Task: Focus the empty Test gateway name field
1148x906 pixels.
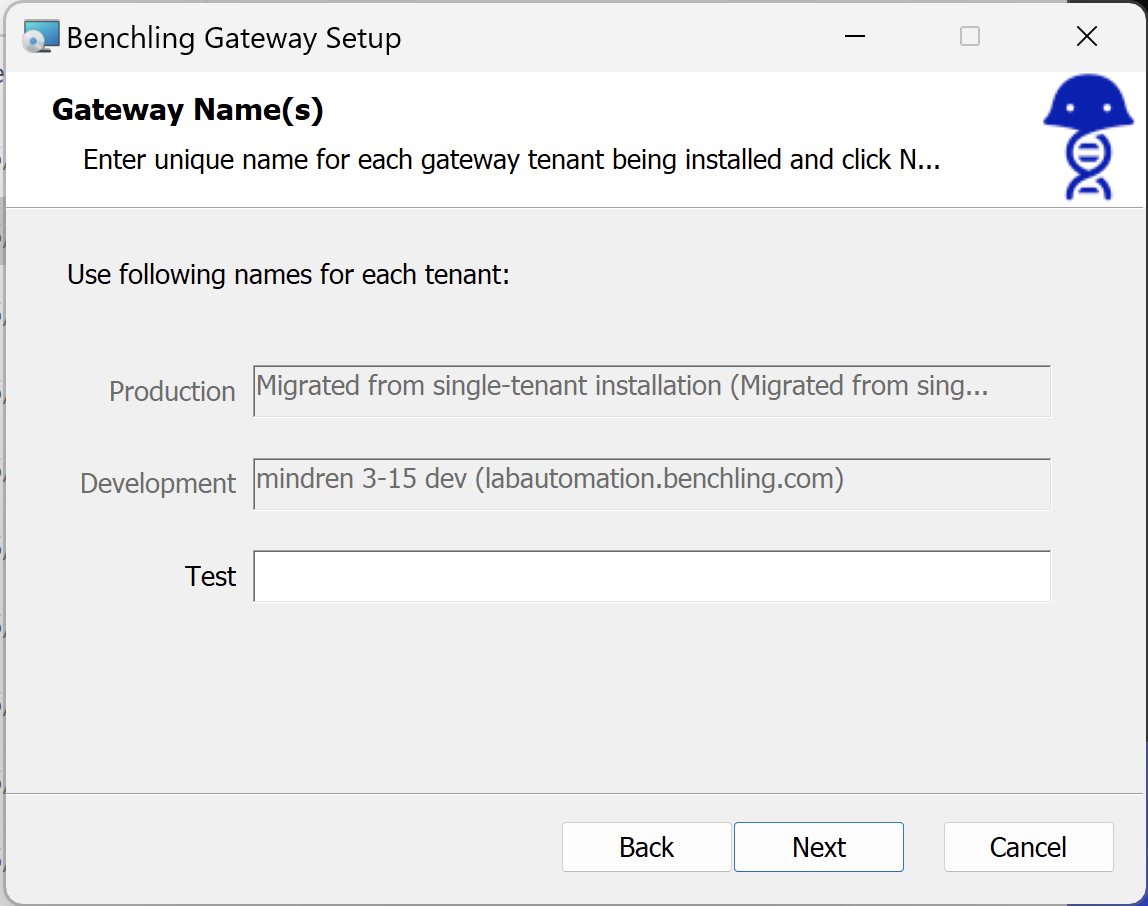Action: (651, 576)
